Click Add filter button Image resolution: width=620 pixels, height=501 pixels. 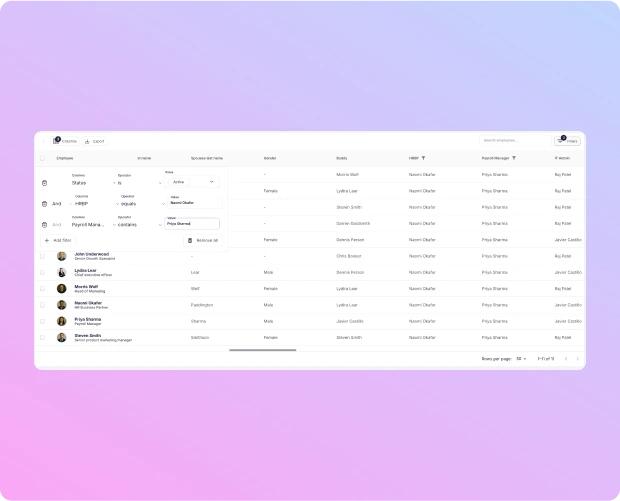[58, 241]
